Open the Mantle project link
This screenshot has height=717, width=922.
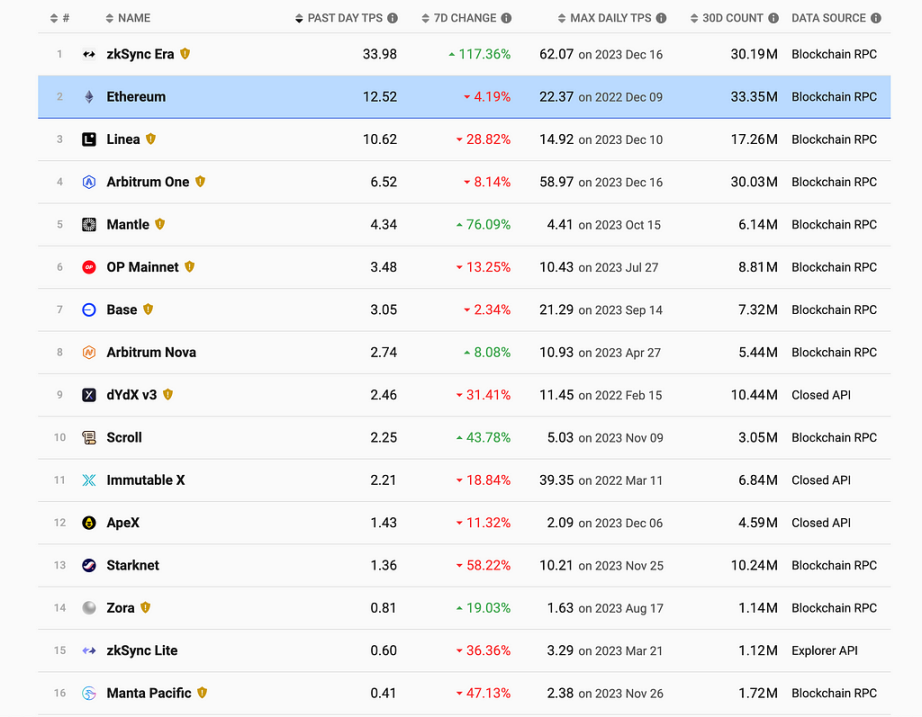[128, 225]
